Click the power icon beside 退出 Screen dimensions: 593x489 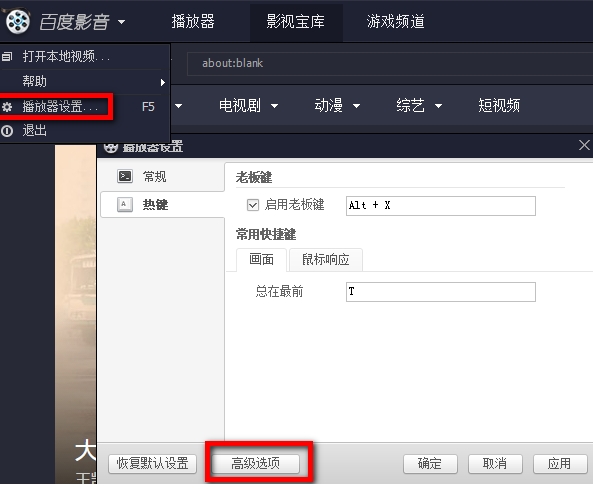[x=7, y=131]
